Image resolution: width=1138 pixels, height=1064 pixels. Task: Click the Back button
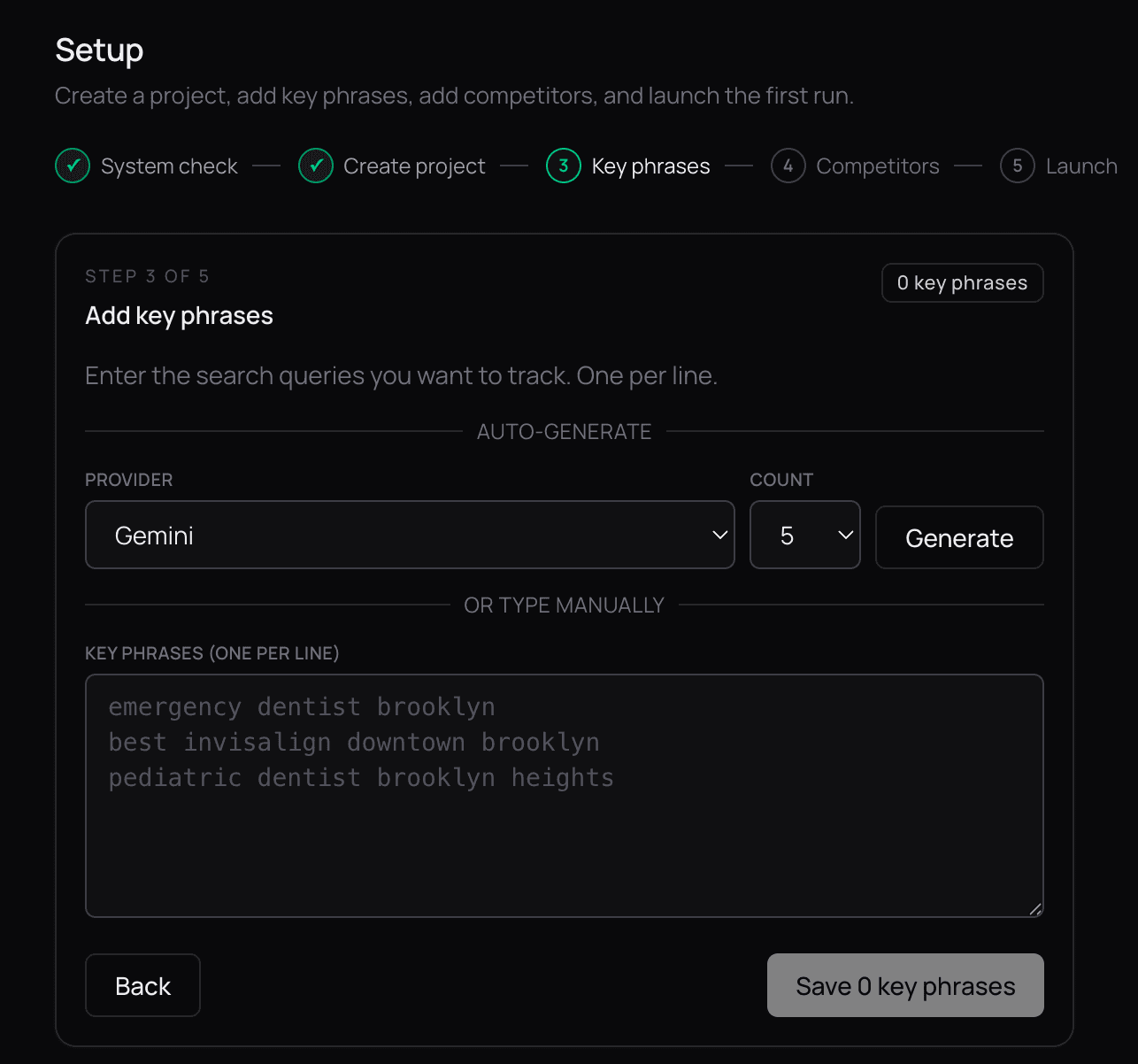click(142, 985)
